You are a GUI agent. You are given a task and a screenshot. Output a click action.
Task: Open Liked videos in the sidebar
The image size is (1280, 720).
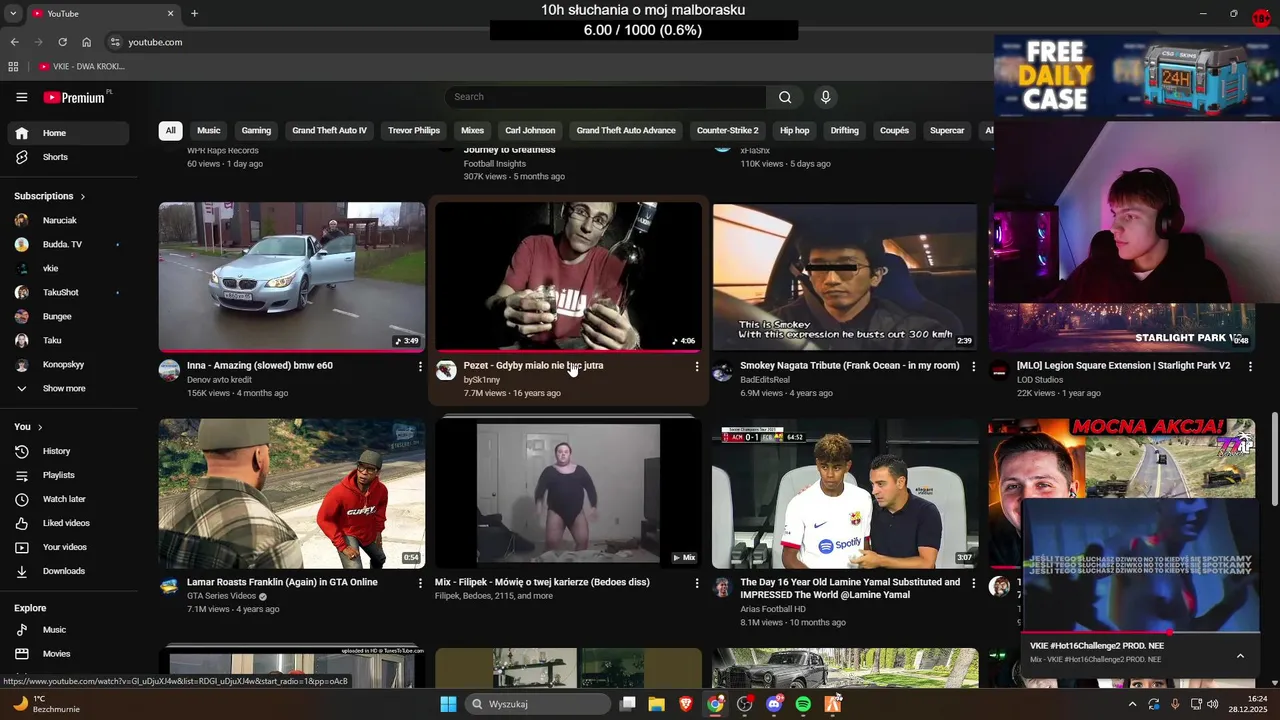coord(68,523)
